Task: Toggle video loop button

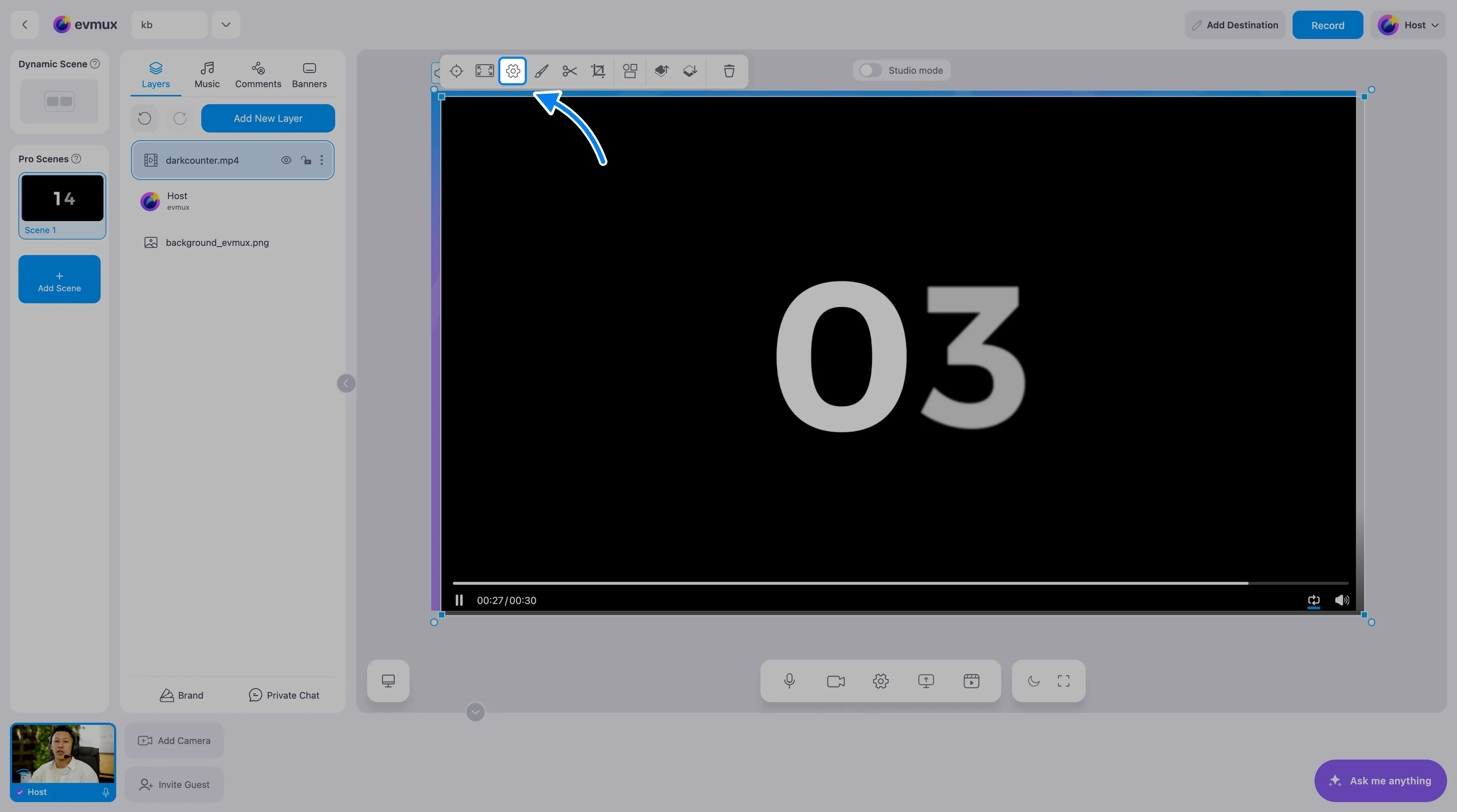Action: click(1313, 600)
